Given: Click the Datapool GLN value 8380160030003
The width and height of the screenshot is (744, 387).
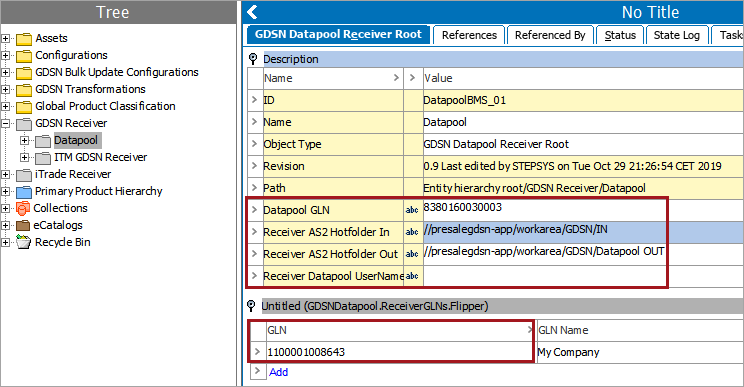Looking at the screenshot, I should click(463, 207).
